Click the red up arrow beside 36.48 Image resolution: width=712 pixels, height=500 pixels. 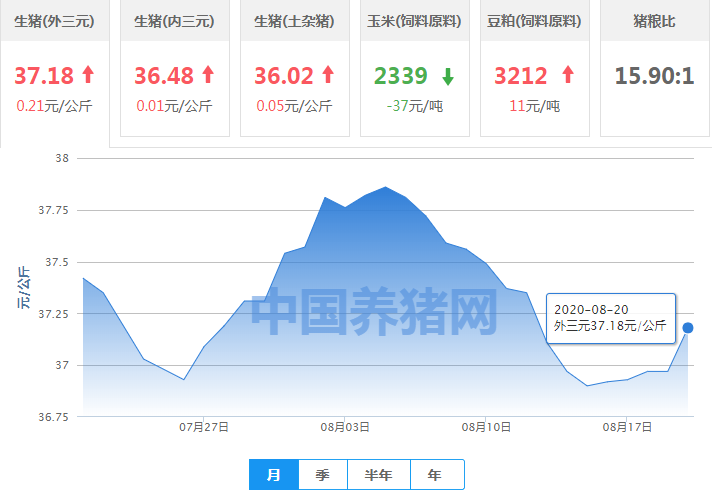208,74
